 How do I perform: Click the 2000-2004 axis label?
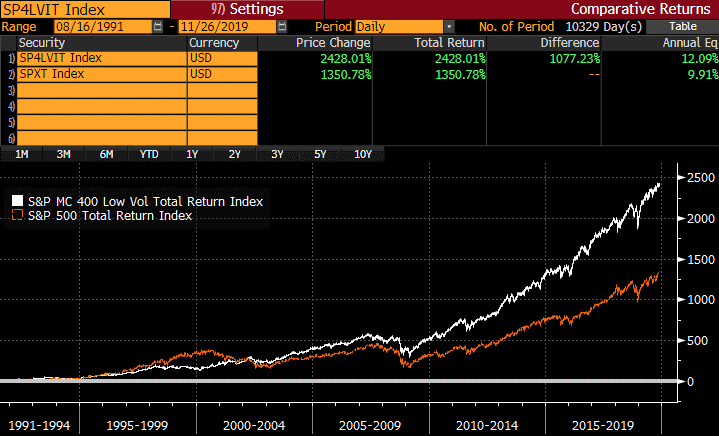point(254,425)
